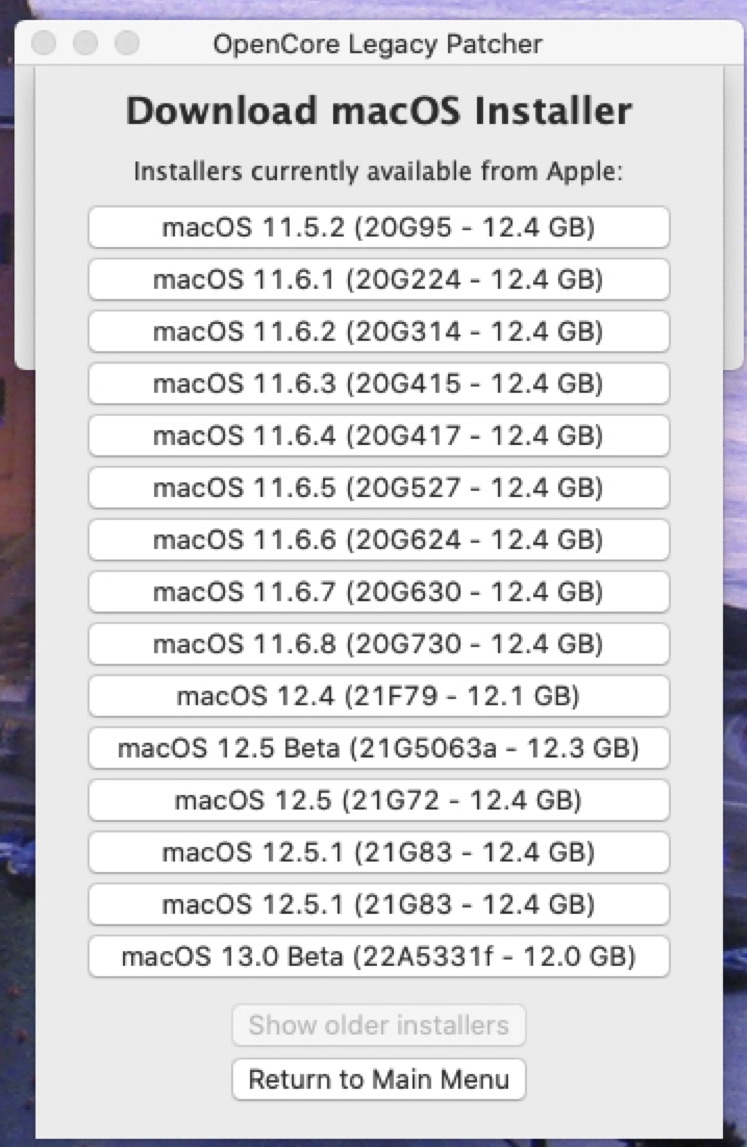Screen dimensions: 747x1147
Task: Click the macOS 11.6.3 (20G415) entry
Action: coord(378,384)
